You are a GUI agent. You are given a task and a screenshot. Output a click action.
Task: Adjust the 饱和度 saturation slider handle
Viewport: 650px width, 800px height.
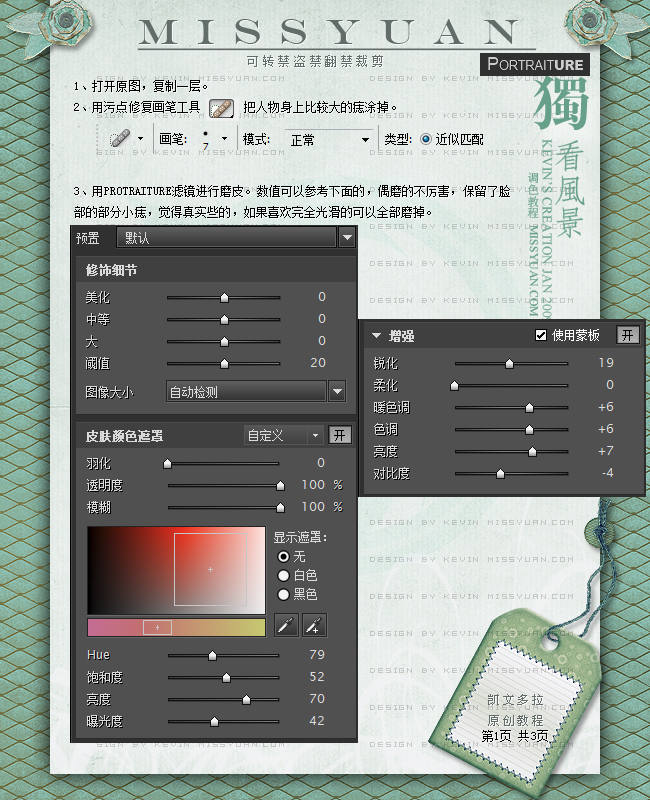(226, 678)
